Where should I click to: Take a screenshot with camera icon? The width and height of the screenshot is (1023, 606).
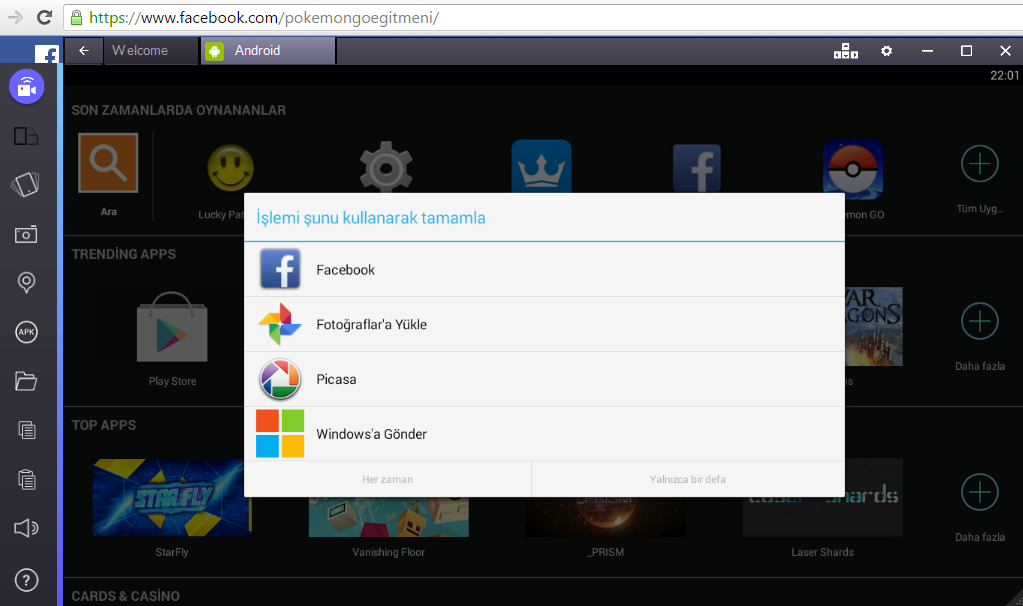26,234
